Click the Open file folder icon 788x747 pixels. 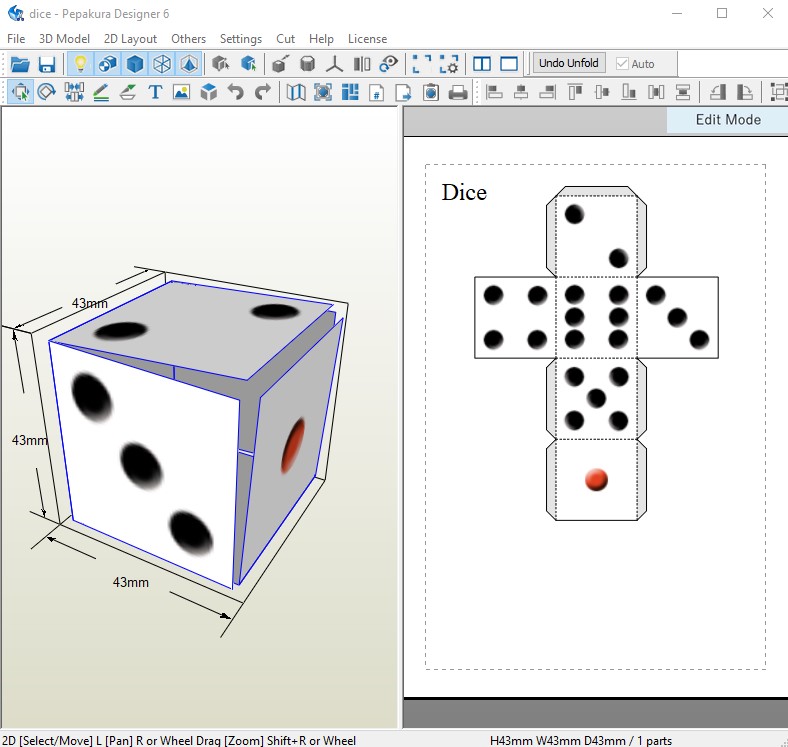coord(20,64)
